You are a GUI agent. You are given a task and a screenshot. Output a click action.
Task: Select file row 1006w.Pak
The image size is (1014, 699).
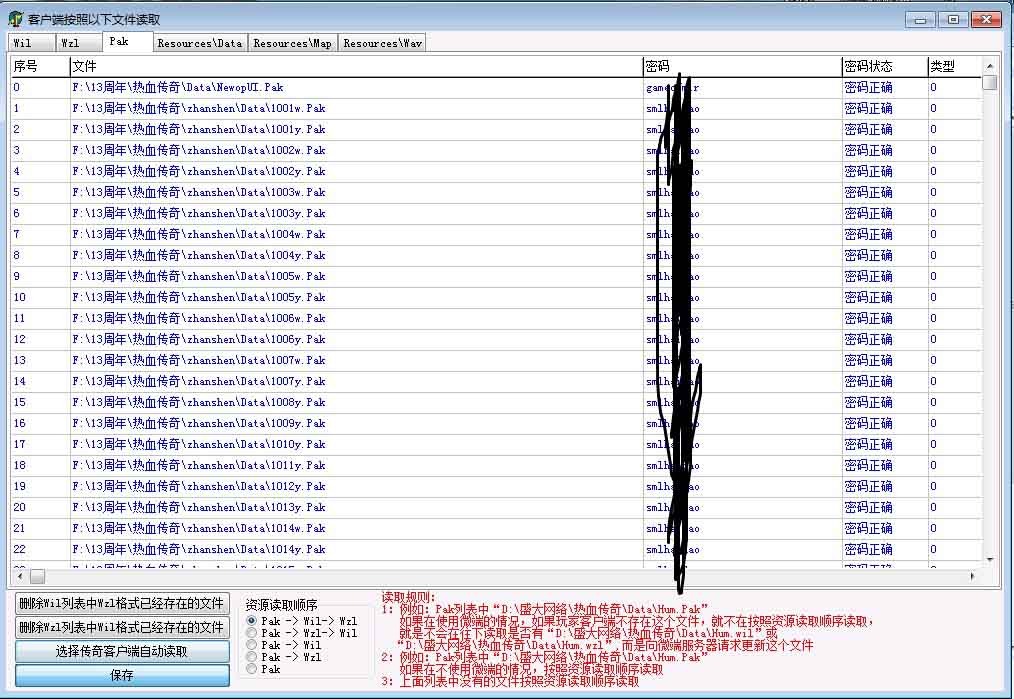tap(496, 319)
